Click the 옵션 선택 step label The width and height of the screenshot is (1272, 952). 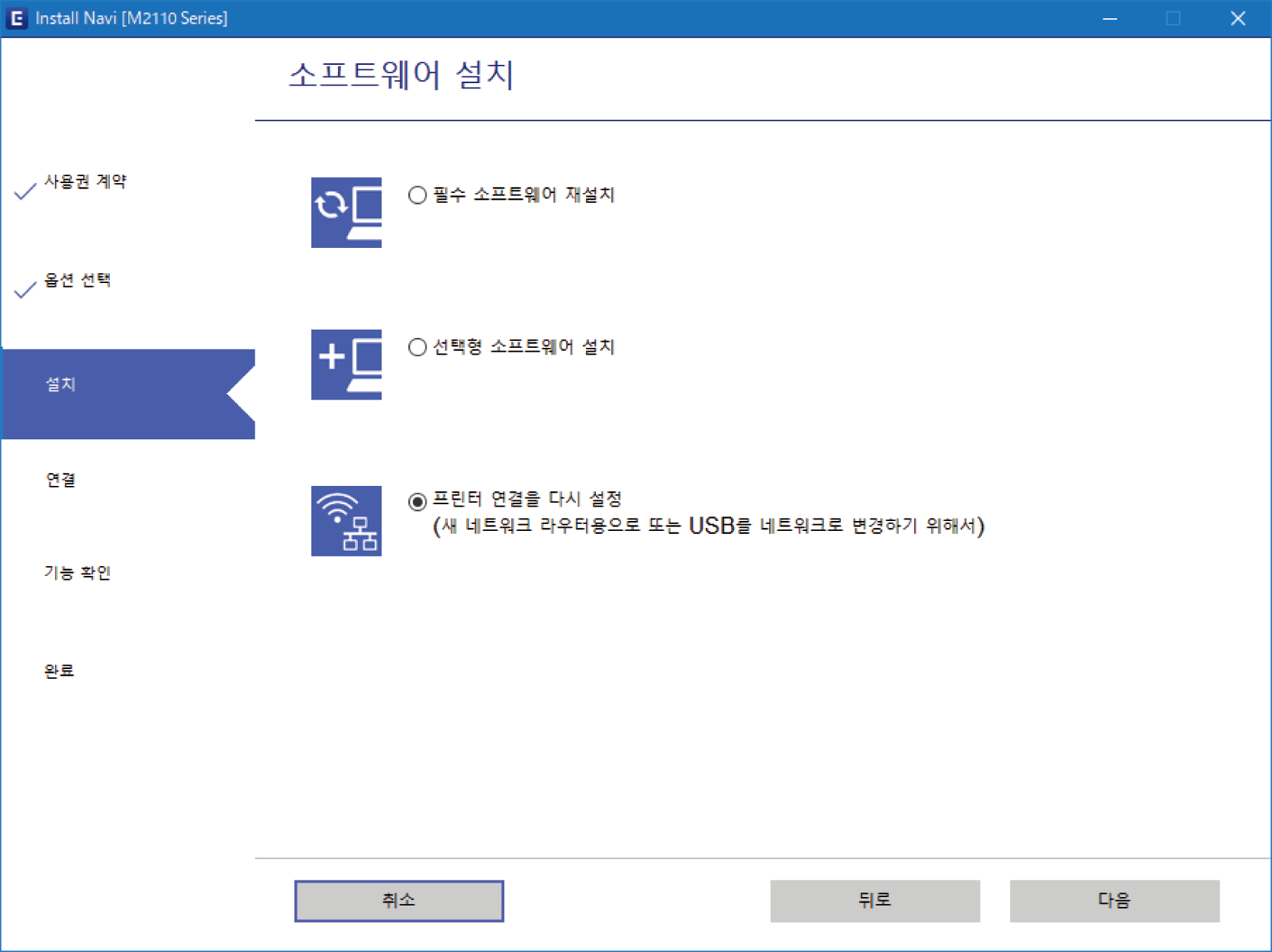[78, 280]
